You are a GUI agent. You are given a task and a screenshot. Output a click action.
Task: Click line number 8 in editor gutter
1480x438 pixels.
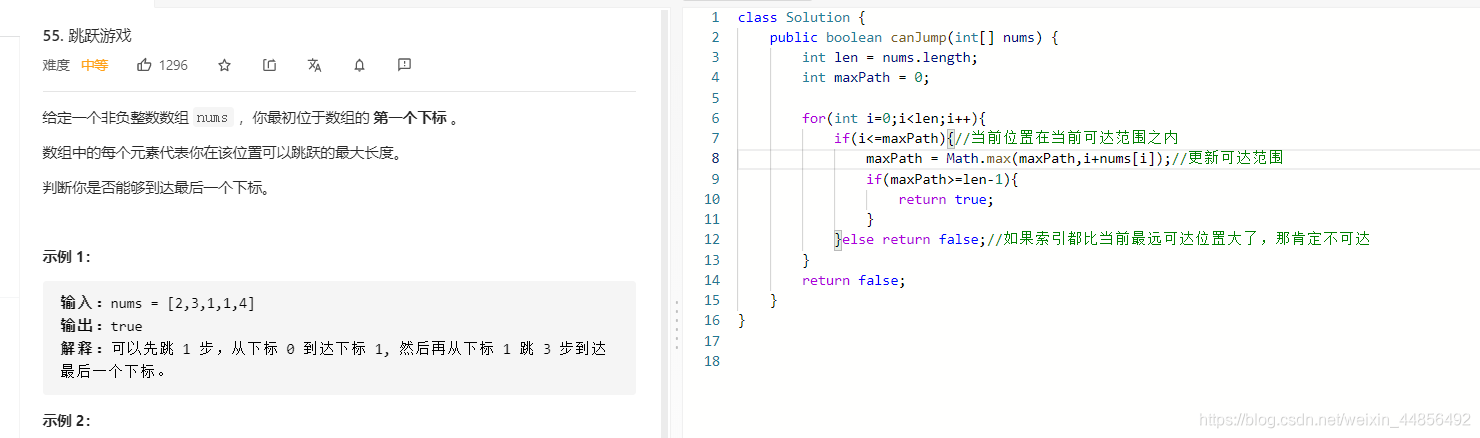(x=715, y=158)
